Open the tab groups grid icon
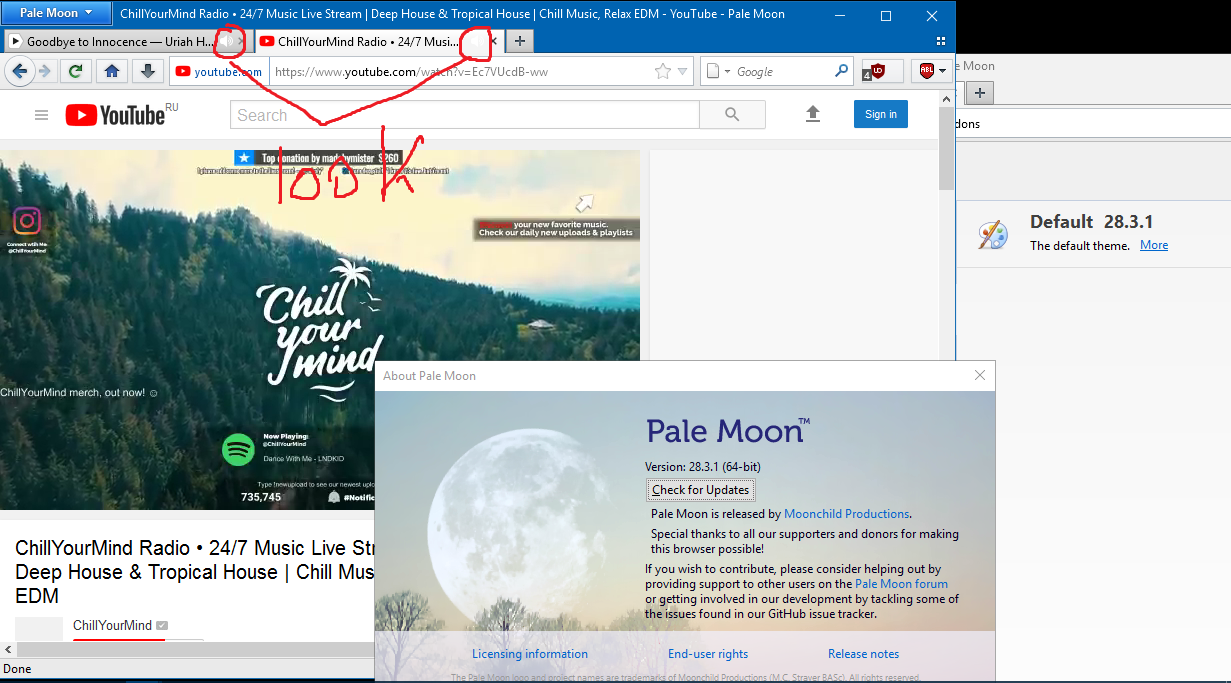The image size is (1231, 683). 940,42
